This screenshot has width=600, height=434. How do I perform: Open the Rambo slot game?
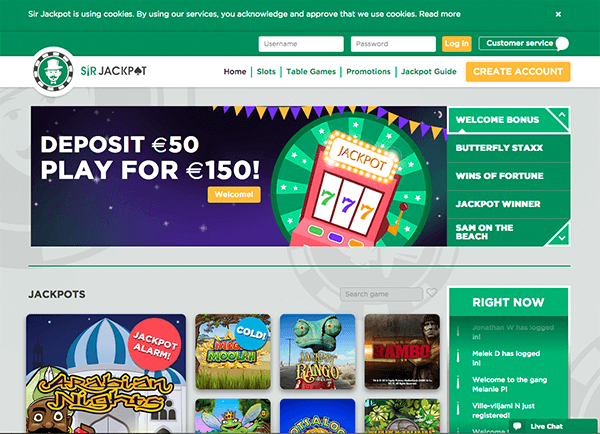[x=402, y=351]
